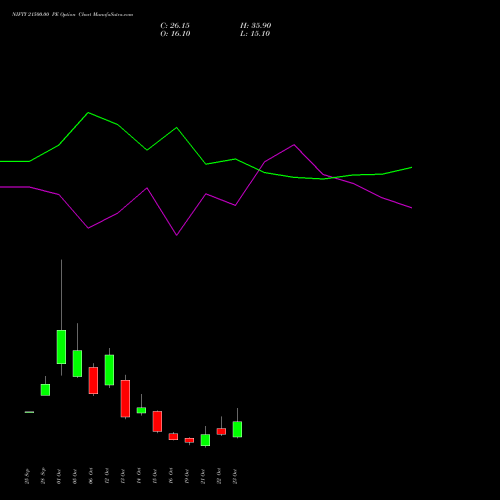The width and height of the screenshot is (500, 500).
Task: Click the last green candle on the right
Action: [237, 429]
